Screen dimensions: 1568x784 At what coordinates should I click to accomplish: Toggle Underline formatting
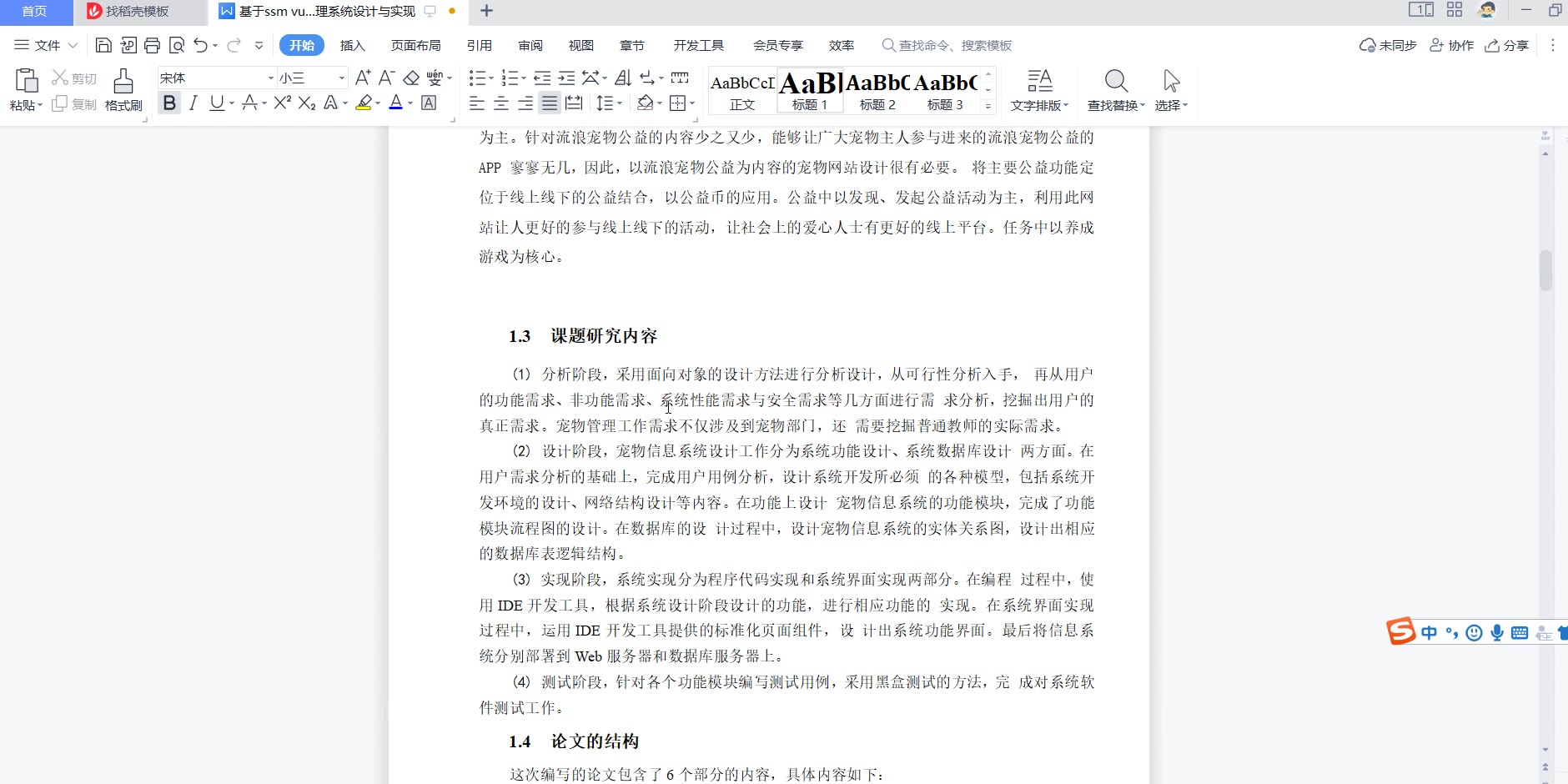point(217,103)
